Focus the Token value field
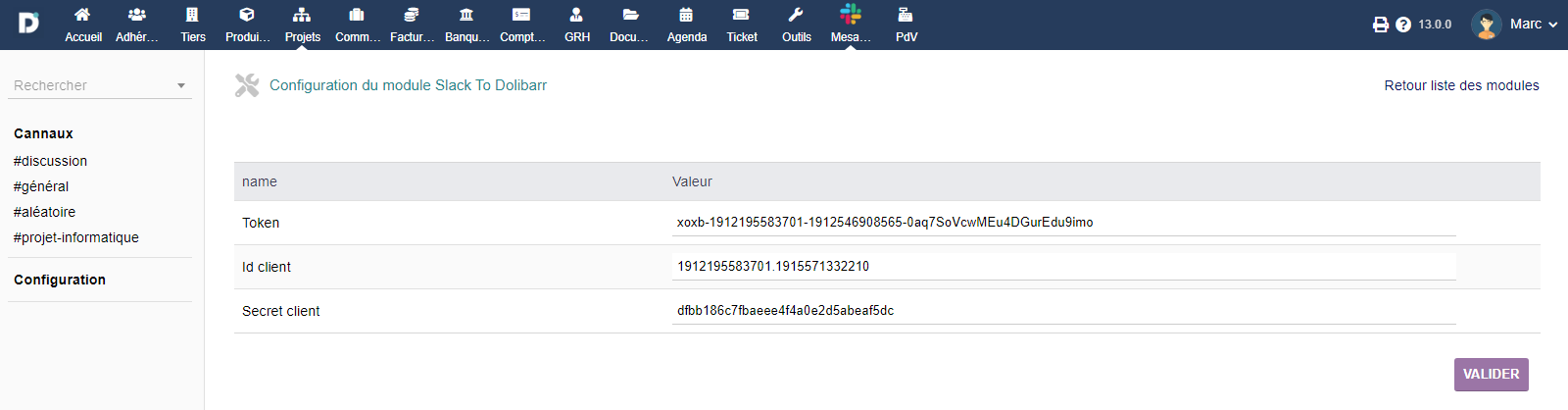1568x410 pixels. (1063, 223)
